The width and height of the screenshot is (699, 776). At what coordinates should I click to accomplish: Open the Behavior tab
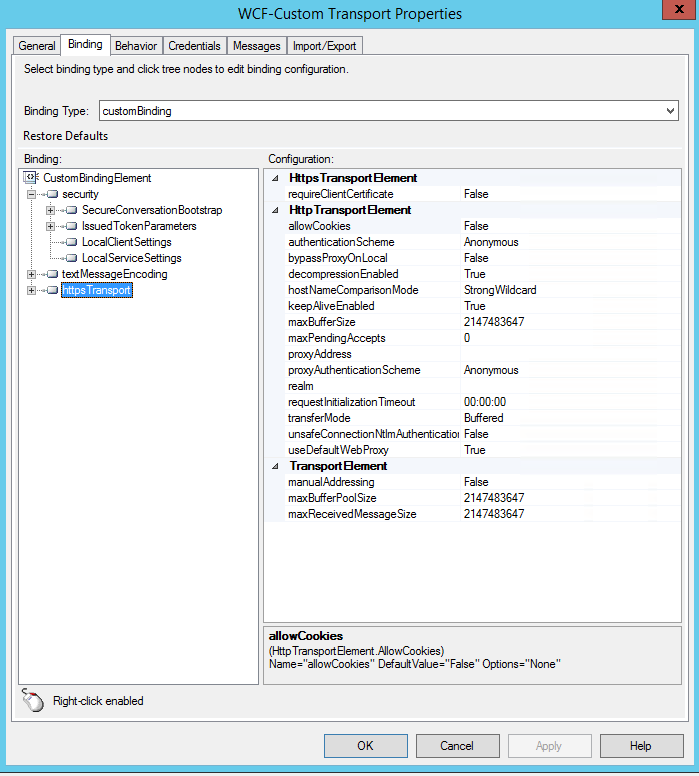[136, 46]
